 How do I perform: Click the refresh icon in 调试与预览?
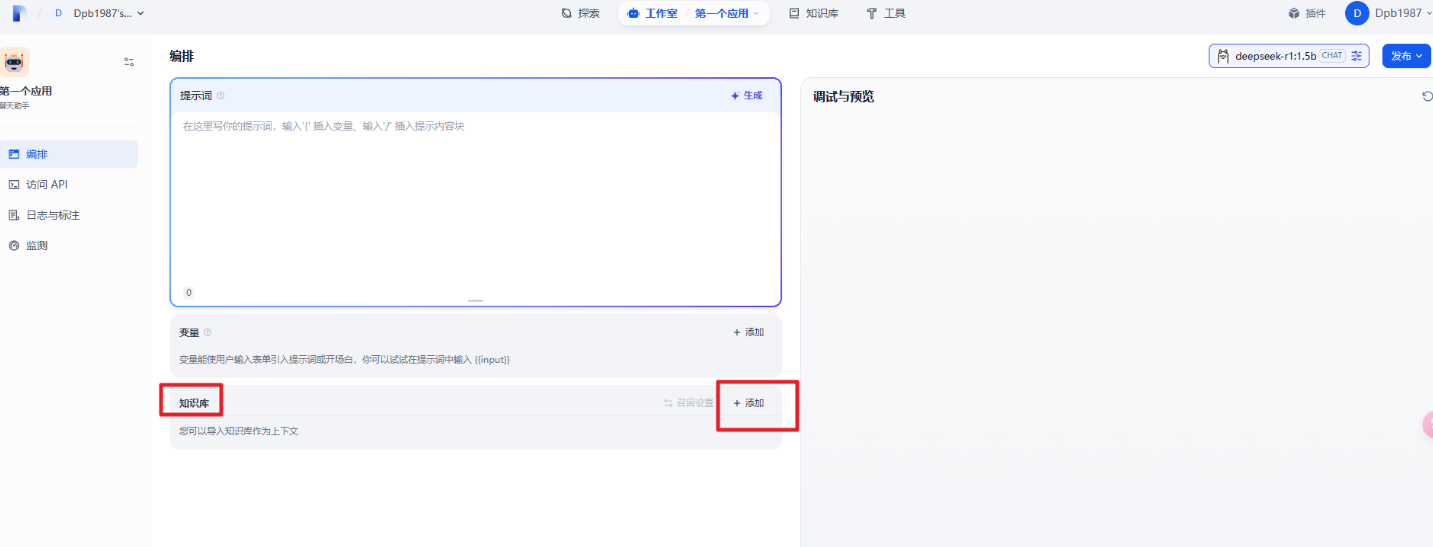pos(1427,96)
